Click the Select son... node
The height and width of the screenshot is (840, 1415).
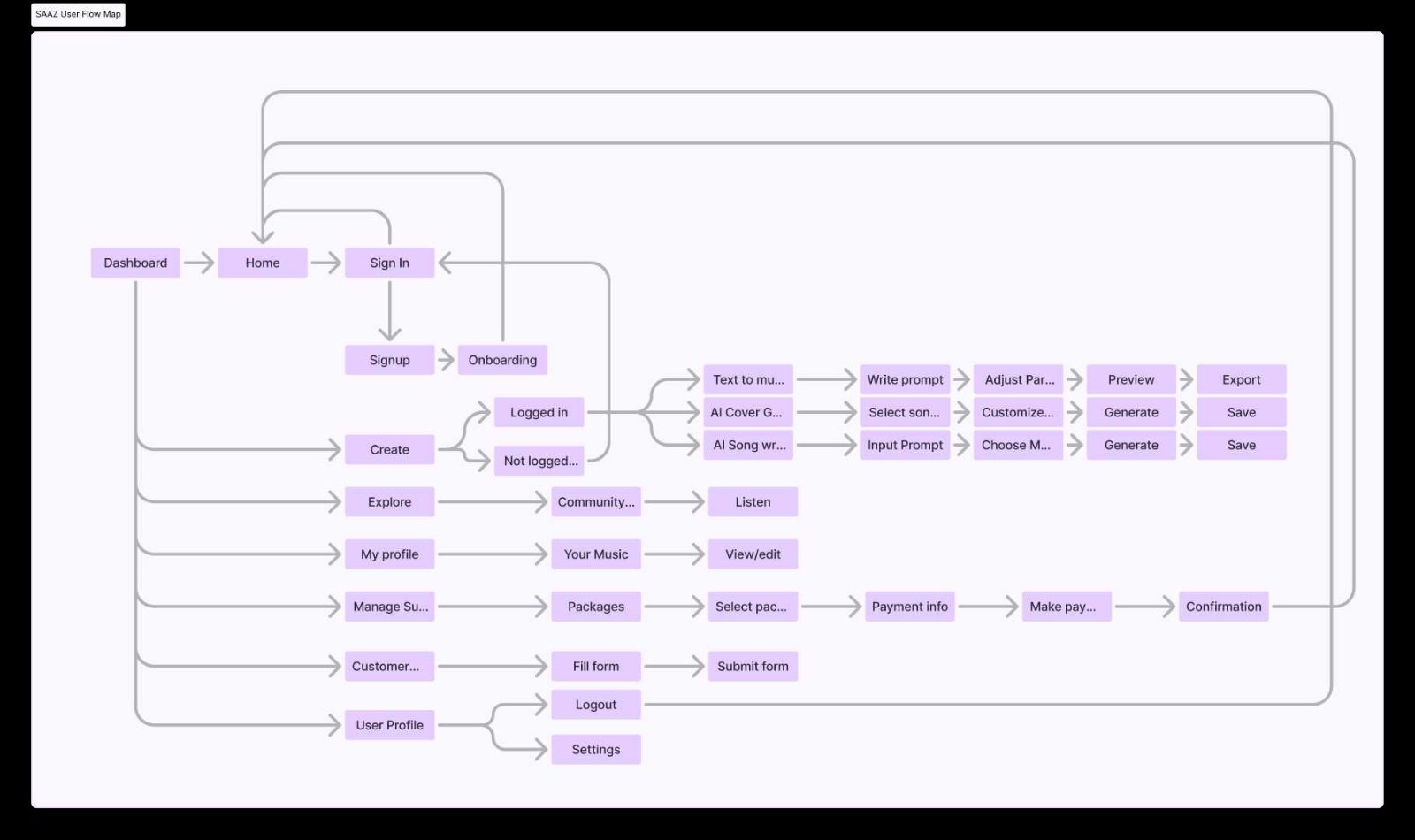coord(906,412)
